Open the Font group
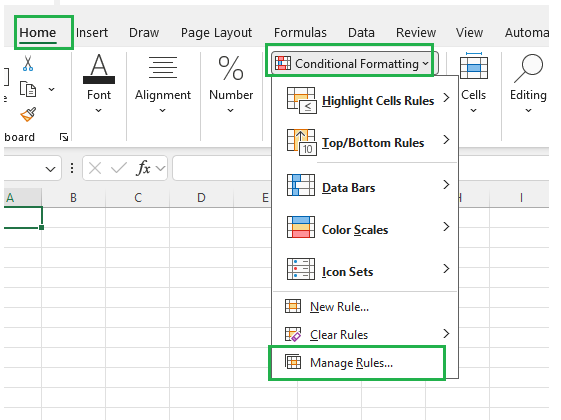 point(99,84)
